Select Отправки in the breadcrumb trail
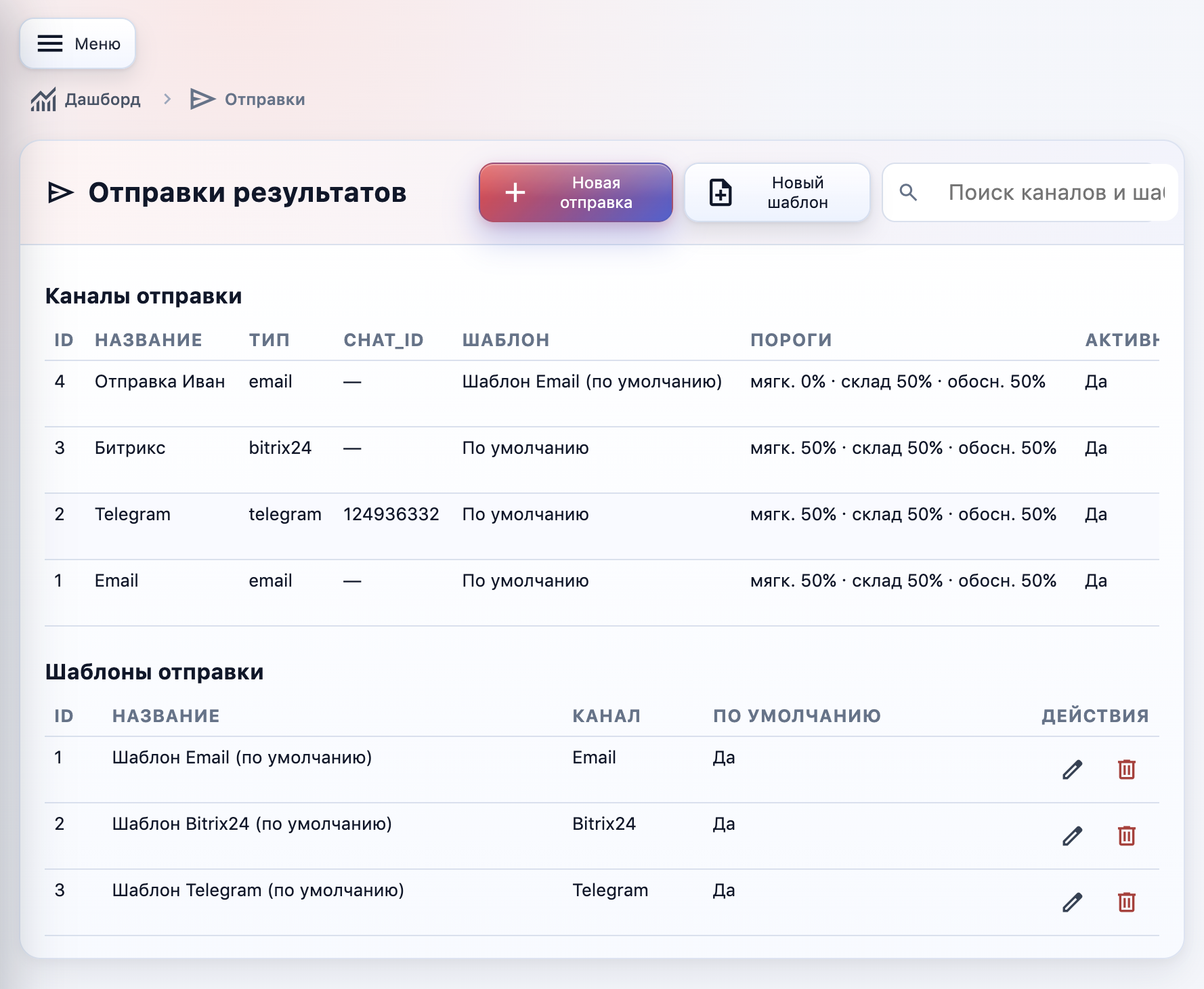Screen dimensions: 1204x989 264,99
